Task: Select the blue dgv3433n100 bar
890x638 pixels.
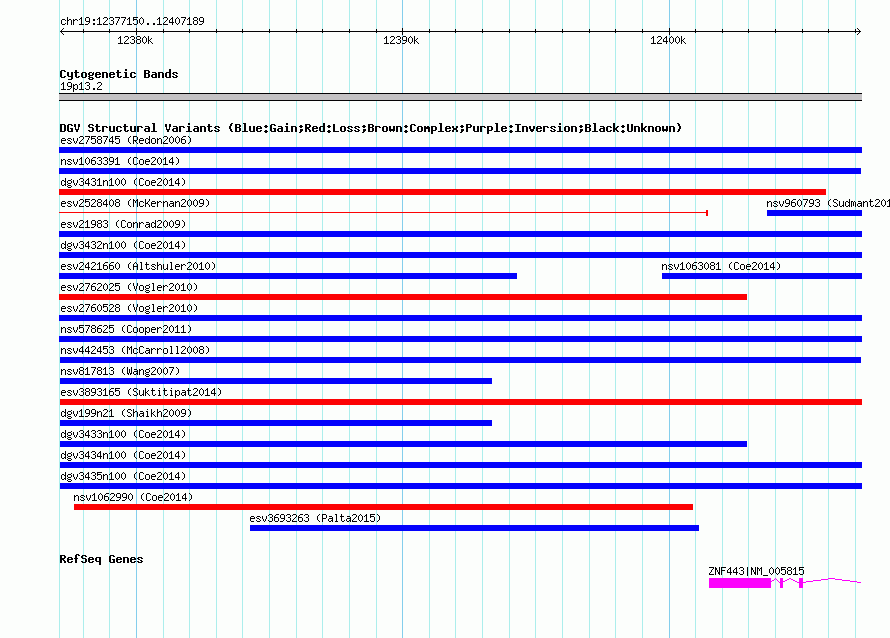Action: [x=403, y=444]
